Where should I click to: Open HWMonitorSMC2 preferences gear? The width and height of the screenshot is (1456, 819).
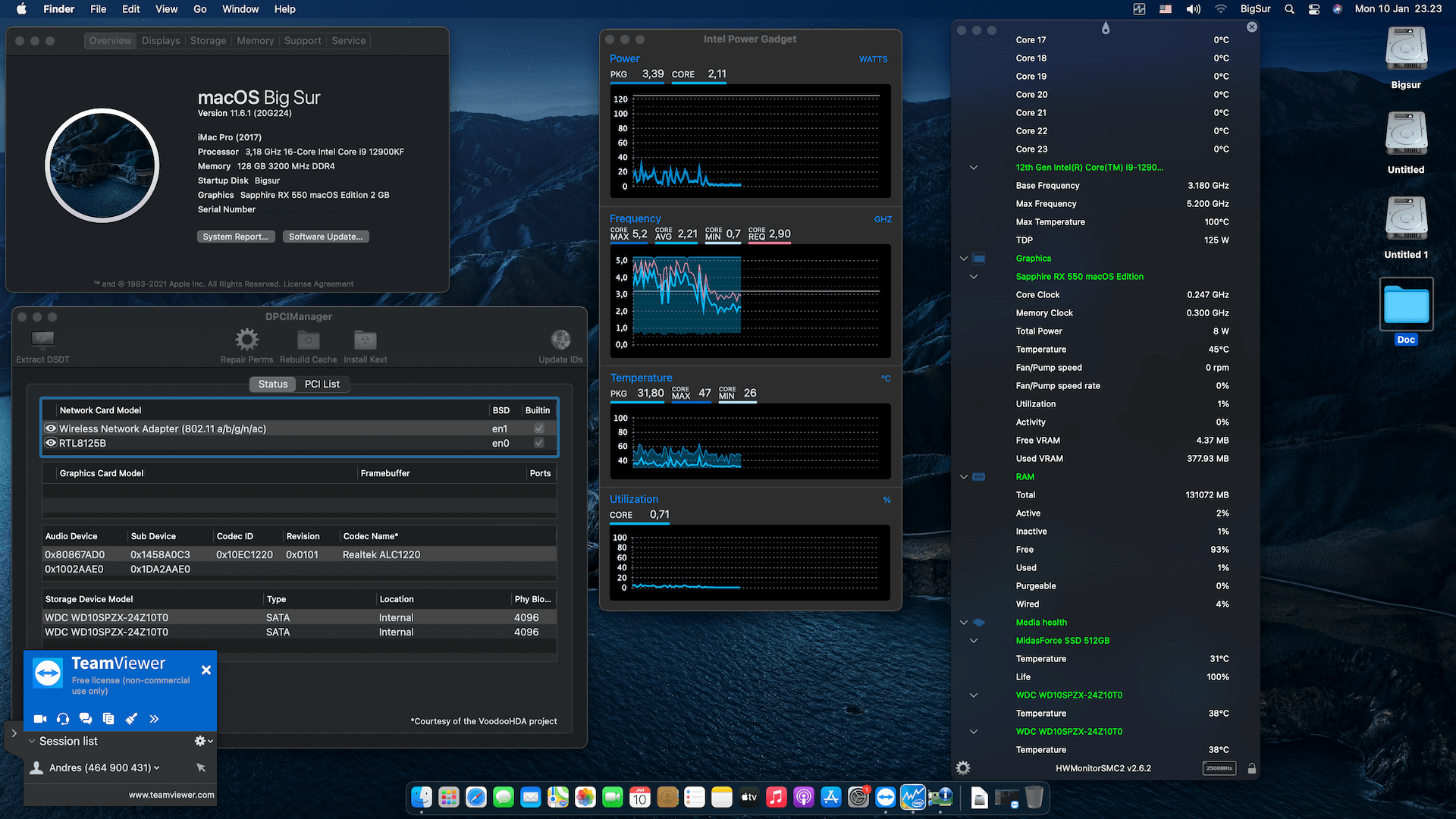[x=962, y=767]
